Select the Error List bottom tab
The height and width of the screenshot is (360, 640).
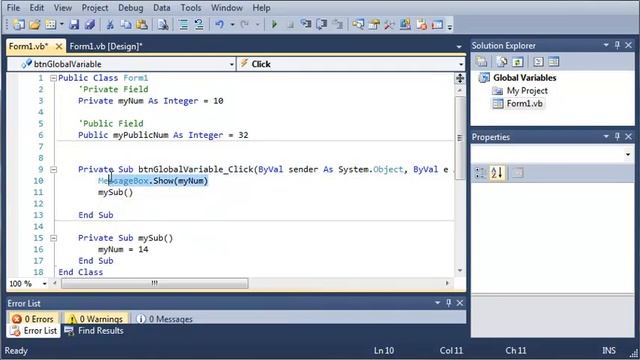[34, 331]
